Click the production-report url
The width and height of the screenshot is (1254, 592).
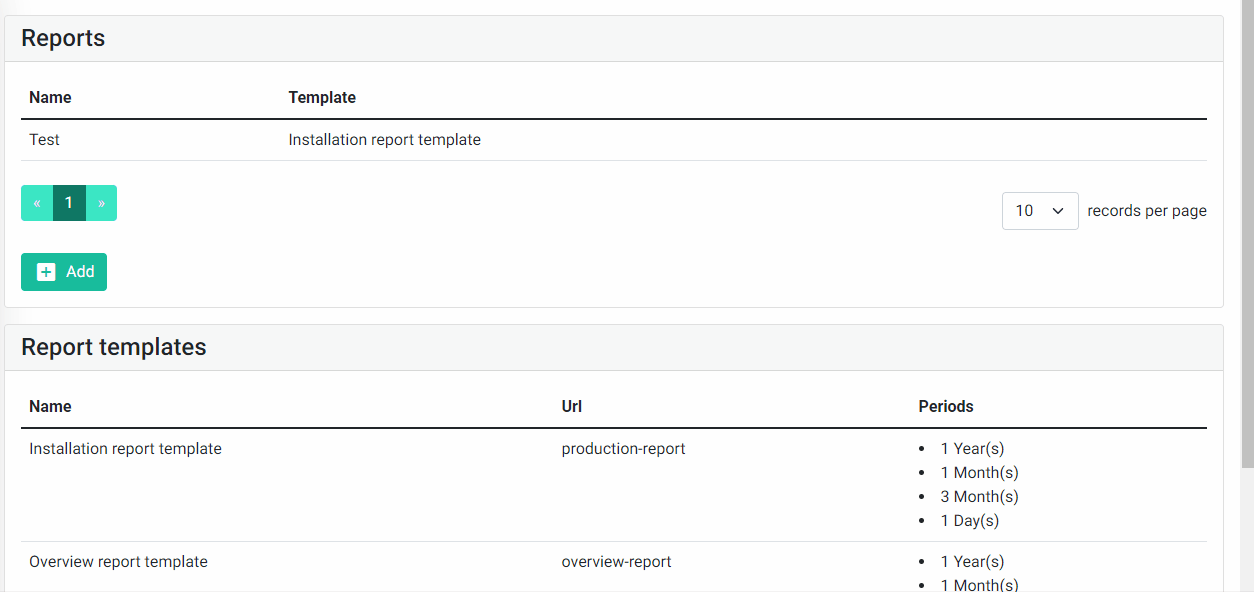tap(624, 449)
